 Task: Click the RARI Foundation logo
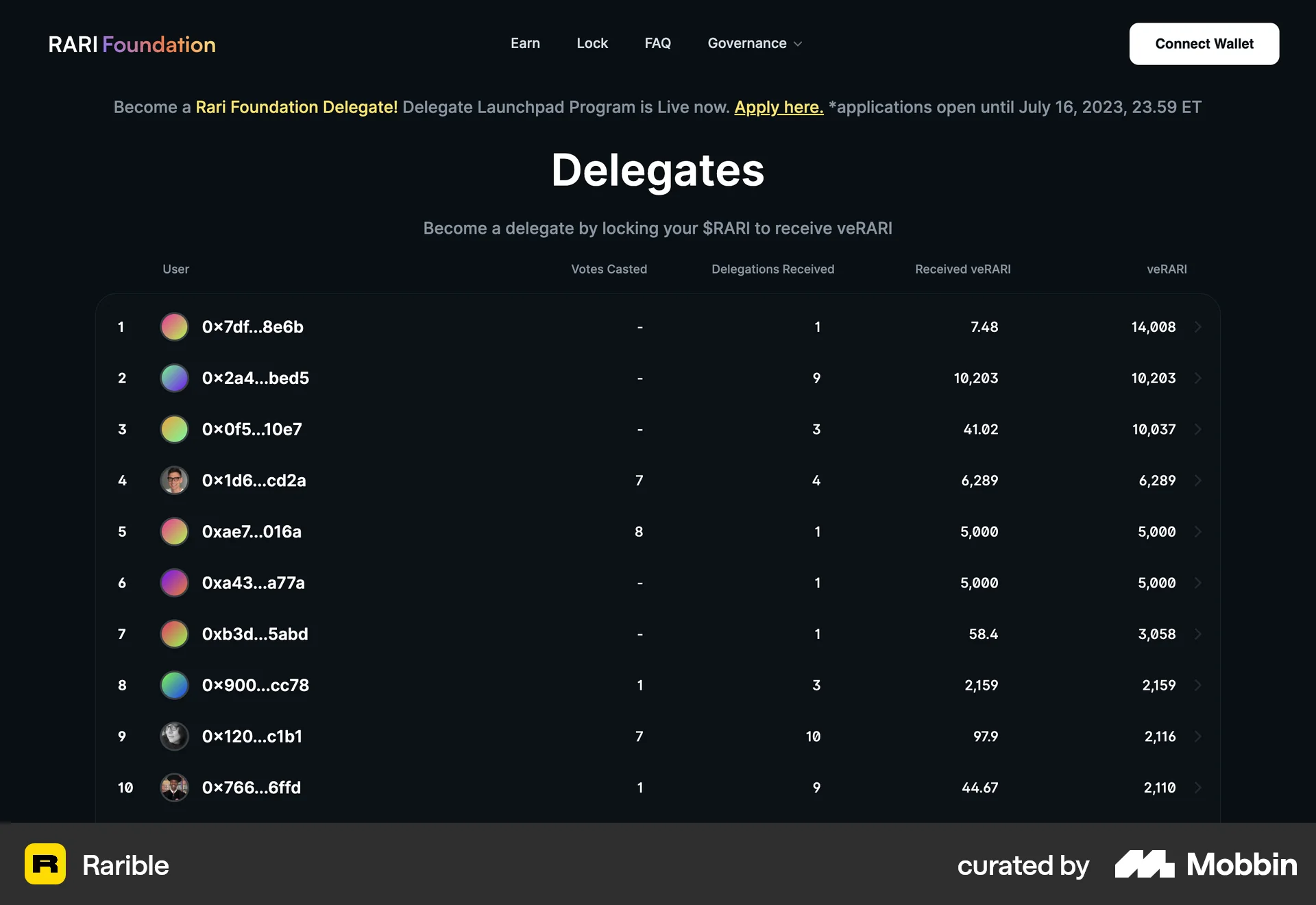[x=132, y=44]
